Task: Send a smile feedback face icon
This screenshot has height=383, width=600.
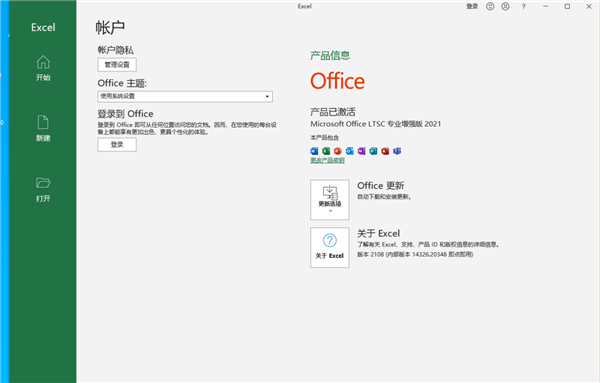Action: click(490, 7)
